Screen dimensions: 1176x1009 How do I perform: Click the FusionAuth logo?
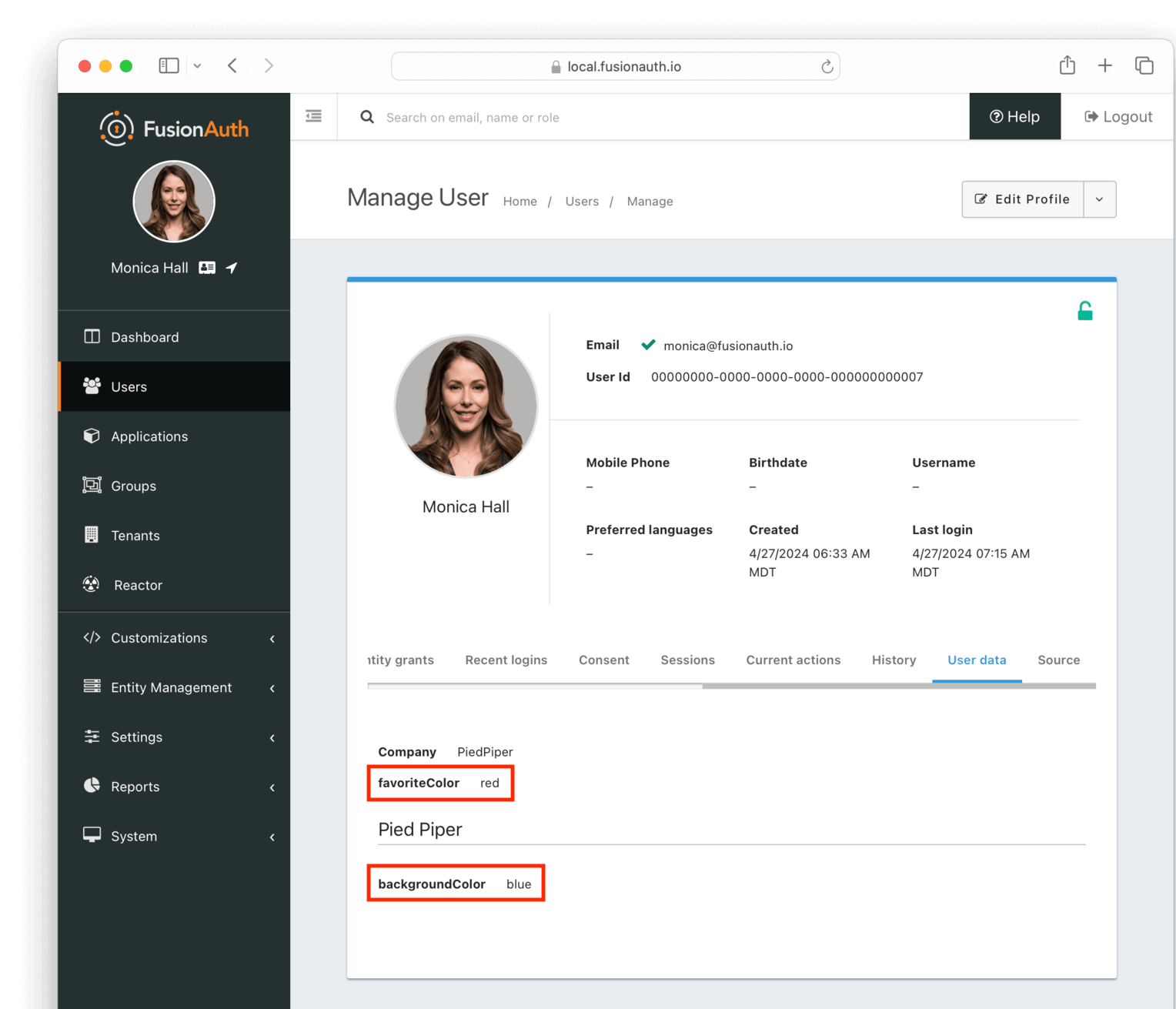[173, 128]
